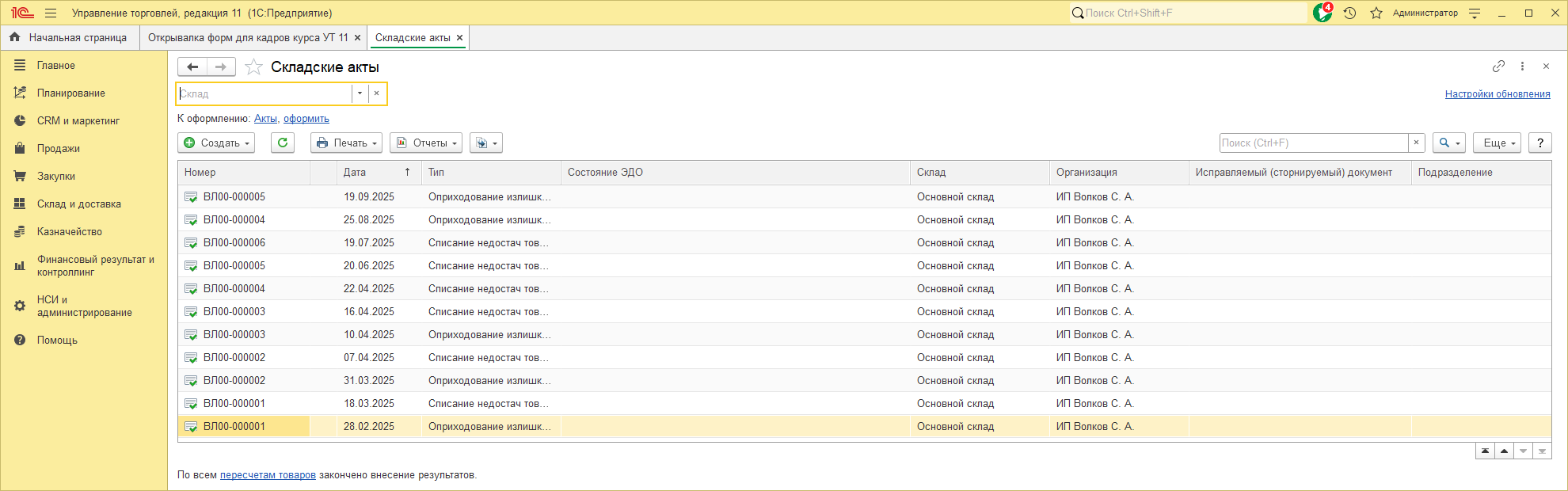Screen dimensions: 1568x491
Task: Clear the list search field
Action: tap(1417, 143)
